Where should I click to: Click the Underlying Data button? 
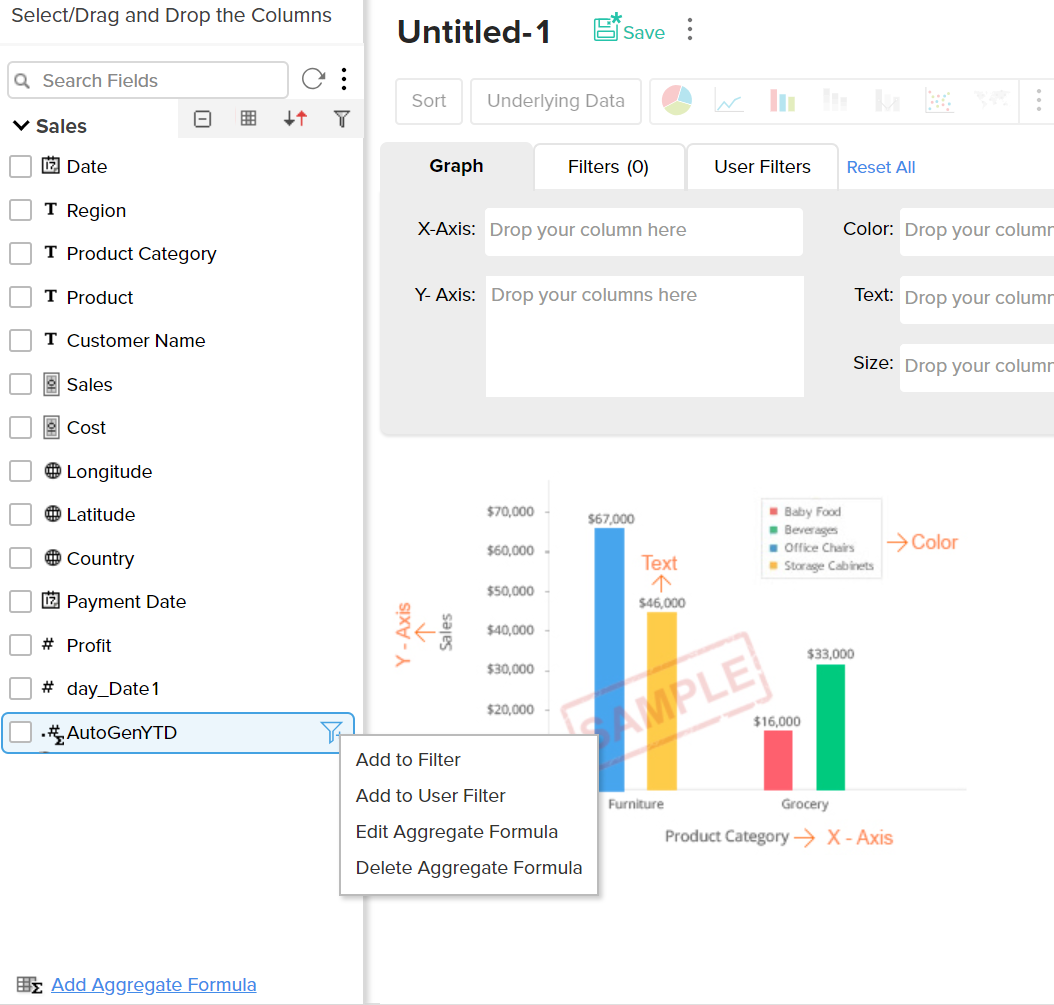point(555,101)
